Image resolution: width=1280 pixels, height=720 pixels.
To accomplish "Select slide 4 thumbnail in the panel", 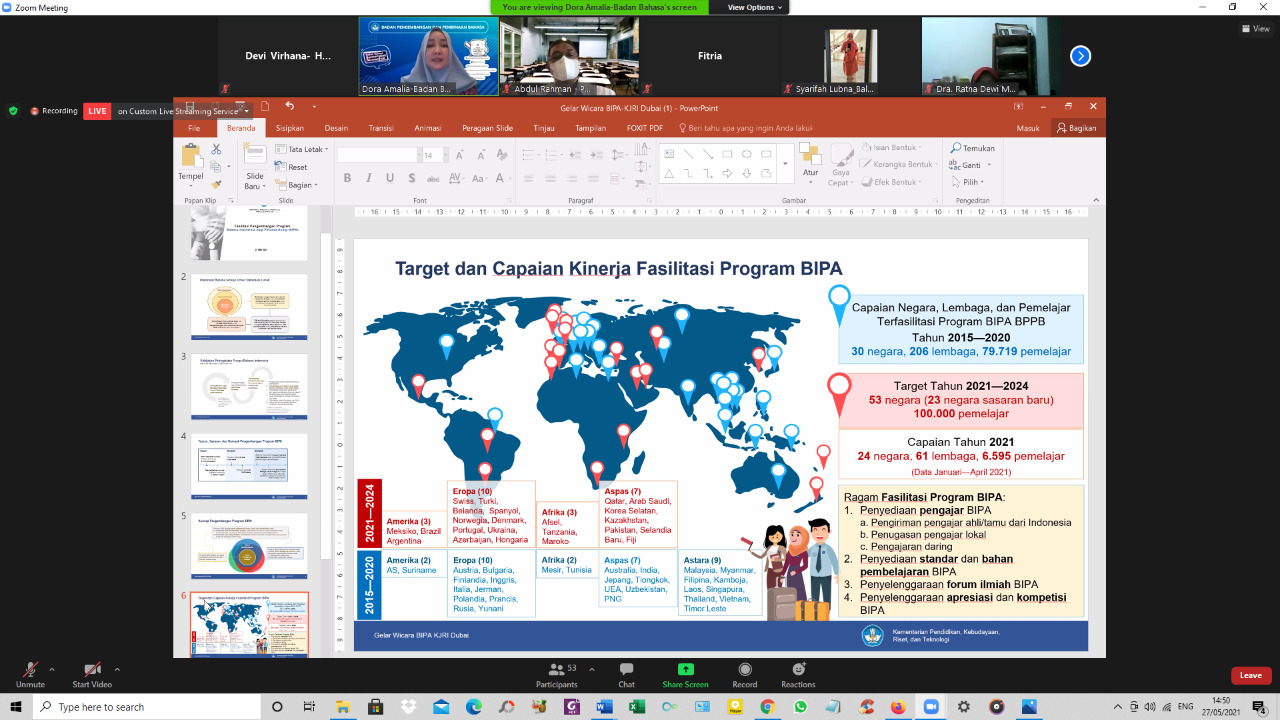I will click(x=249, y=466).
